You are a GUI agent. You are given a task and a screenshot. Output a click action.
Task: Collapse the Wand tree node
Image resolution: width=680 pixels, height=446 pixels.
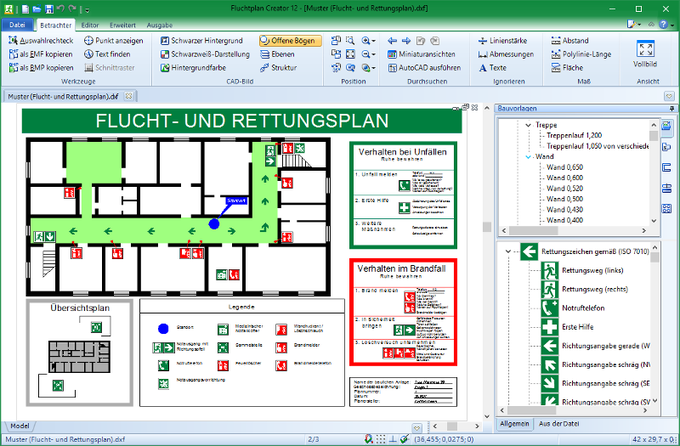pyautogui.click(x=528, y=157)
